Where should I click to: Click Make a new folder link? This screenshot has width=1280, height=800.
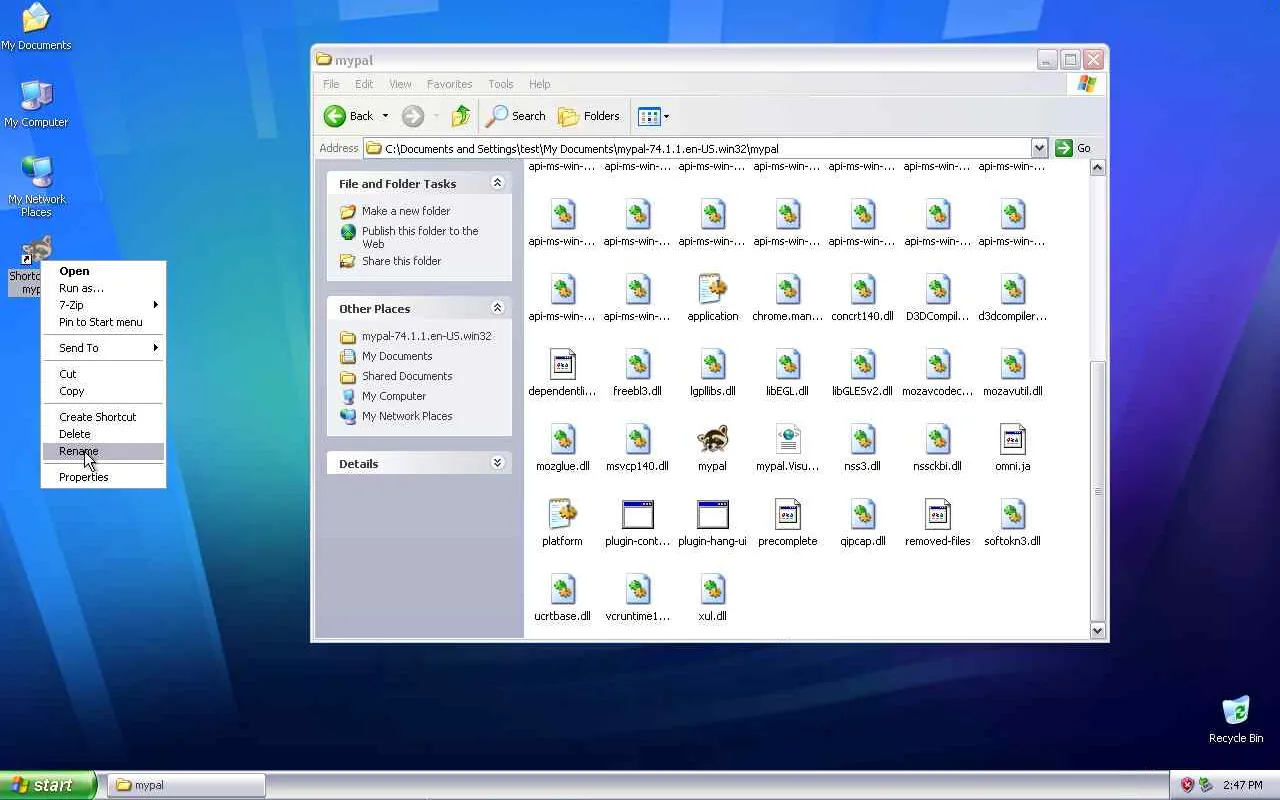pos(406,211)
